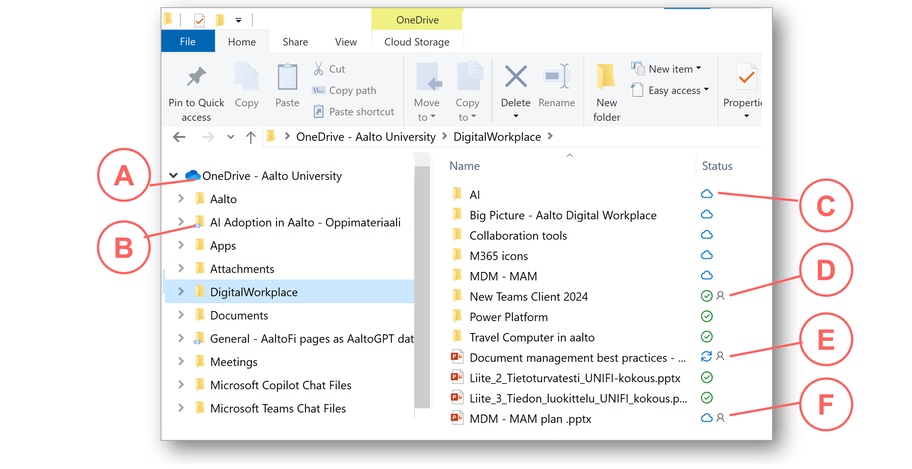This screenshot has width=912, height=469.
Task: Select Big Picture - Aalto Digital Workplace folder
Action: pos(562,215)
